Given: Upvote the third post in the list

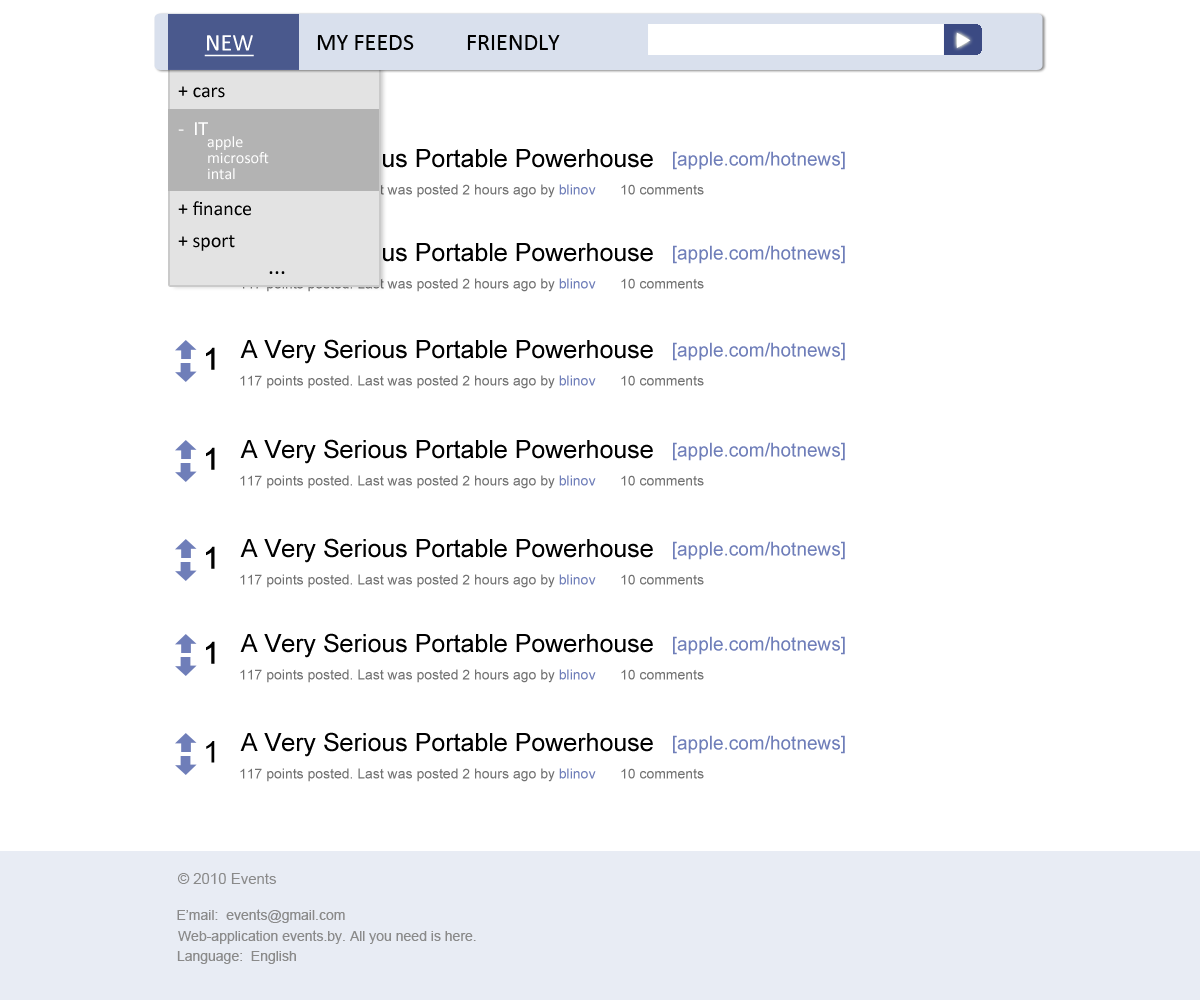Looking at the screenshot, I should coord(186,350).
